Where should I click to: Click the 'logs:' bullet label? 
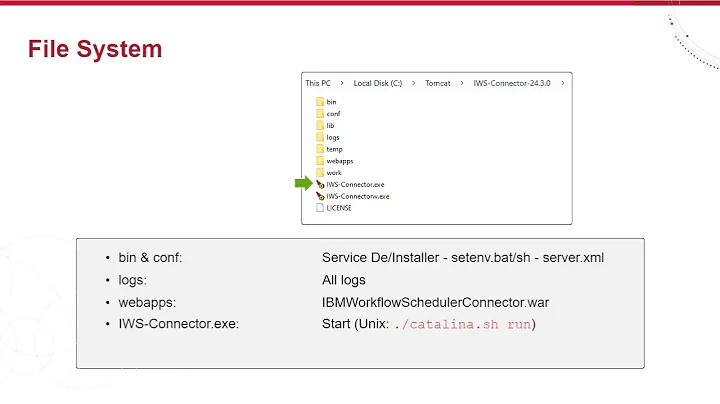(x=132, y=280)
